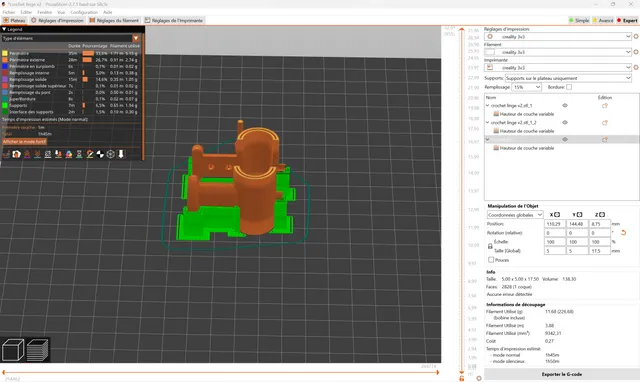640x382 pixels.
Task: Toggle the scale proportions lock icon
Action: 490,246
